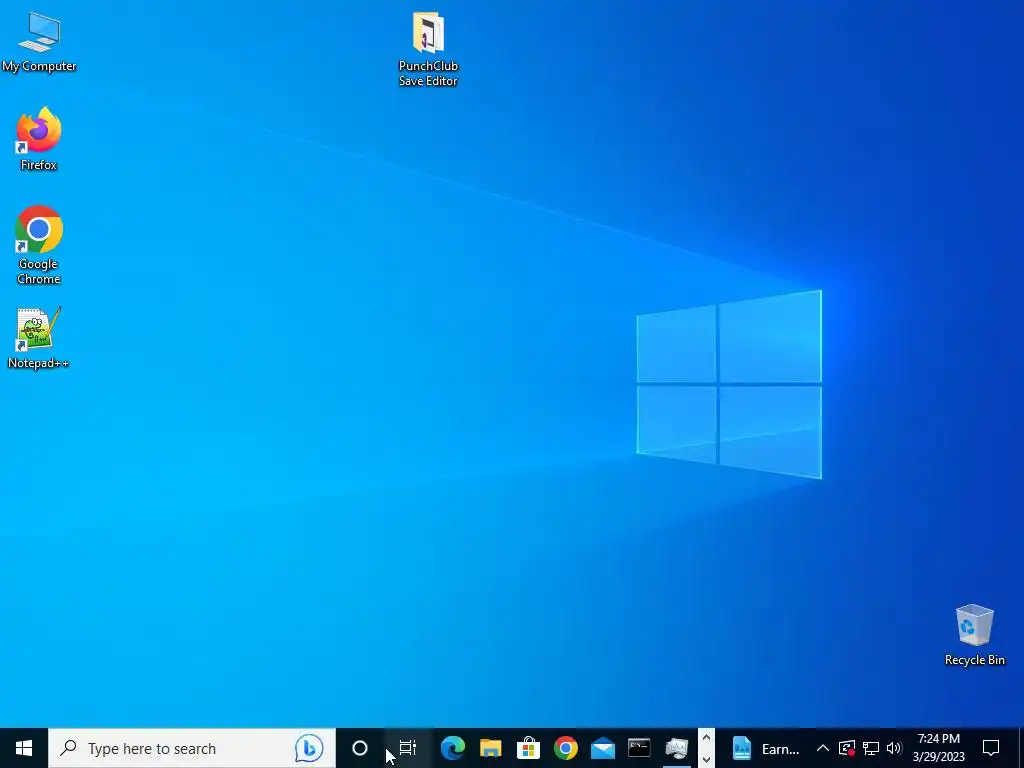Open File Explorer from the taskbar
Image resolution: width=1024 pixels, height=768 pixels.
[x=490, y=748]
